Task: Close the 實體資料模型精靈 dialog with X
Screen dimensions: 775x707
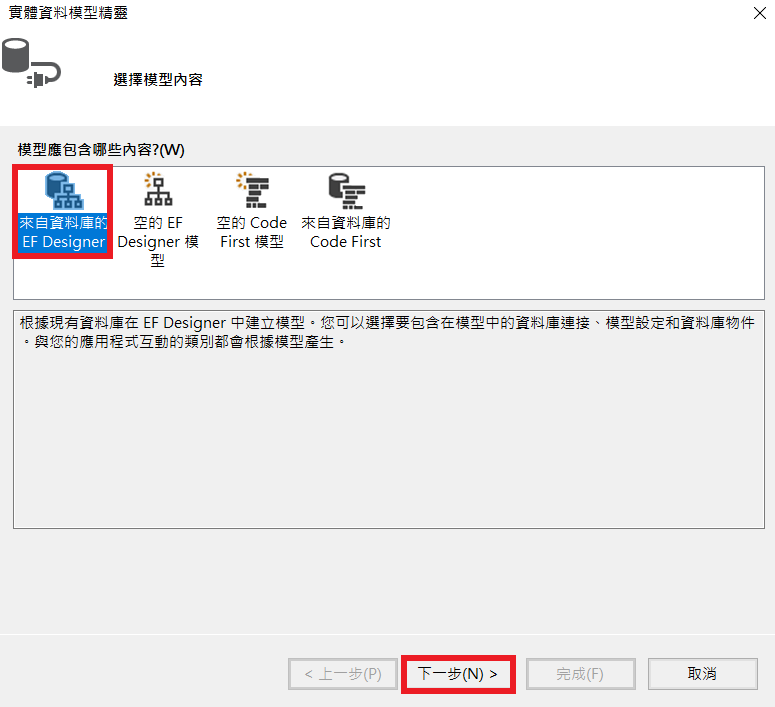Action: tap(760, 13)
